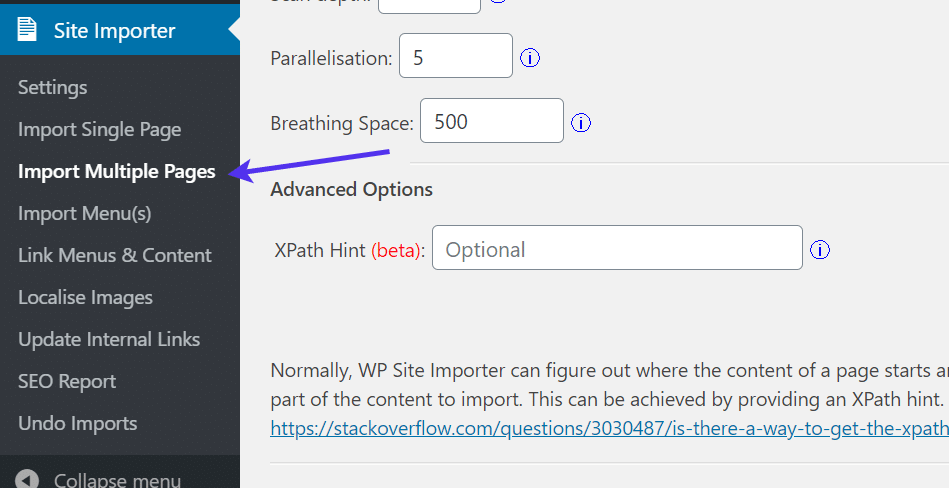Click the Collapse menu arrow icon
This screenshot has height=488, width=949.
[x=28, y=479]
